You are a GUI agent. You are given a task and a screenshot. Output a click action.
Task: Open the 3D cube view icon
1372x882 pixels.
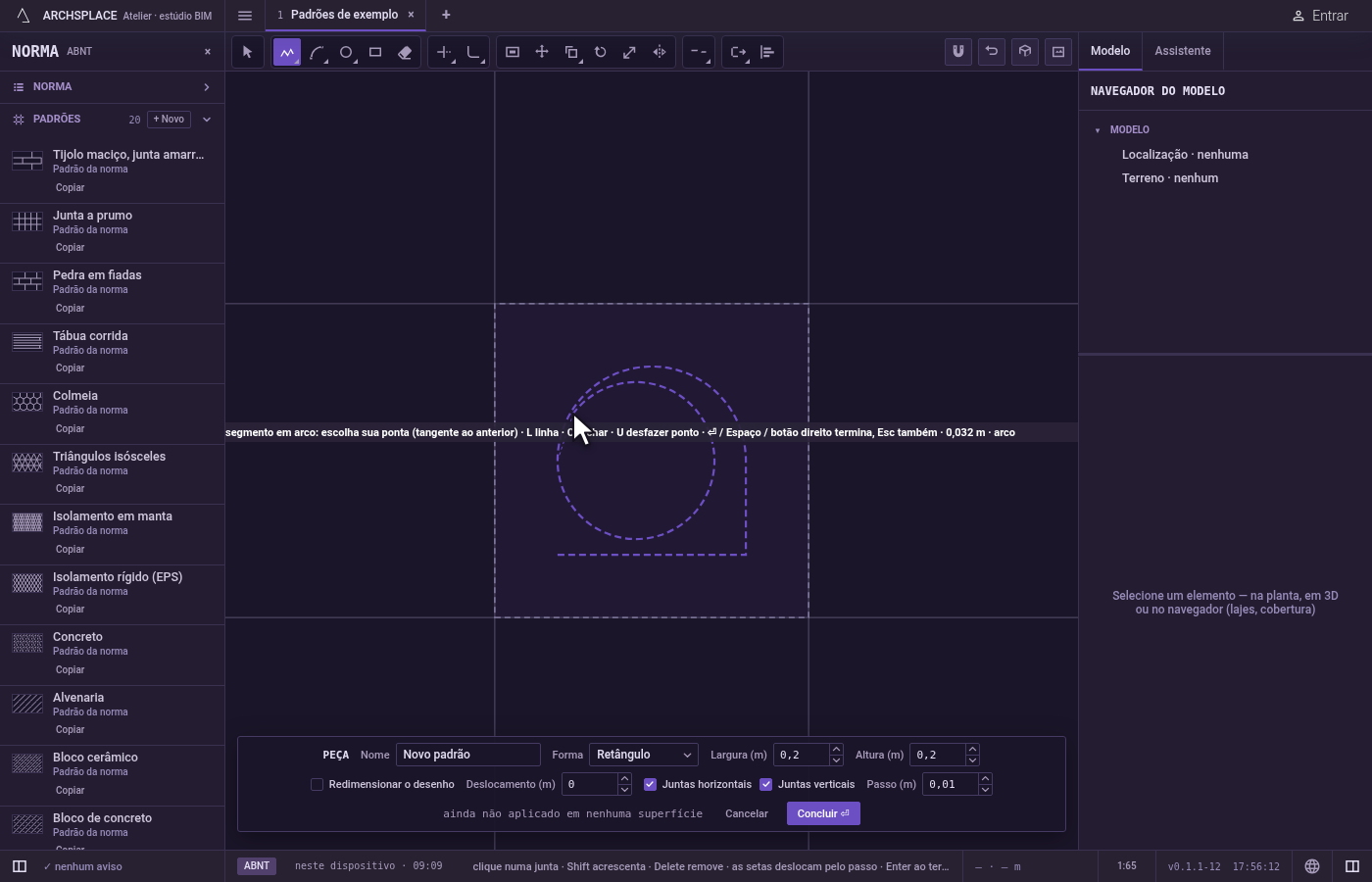click(x=1025, y=52)
